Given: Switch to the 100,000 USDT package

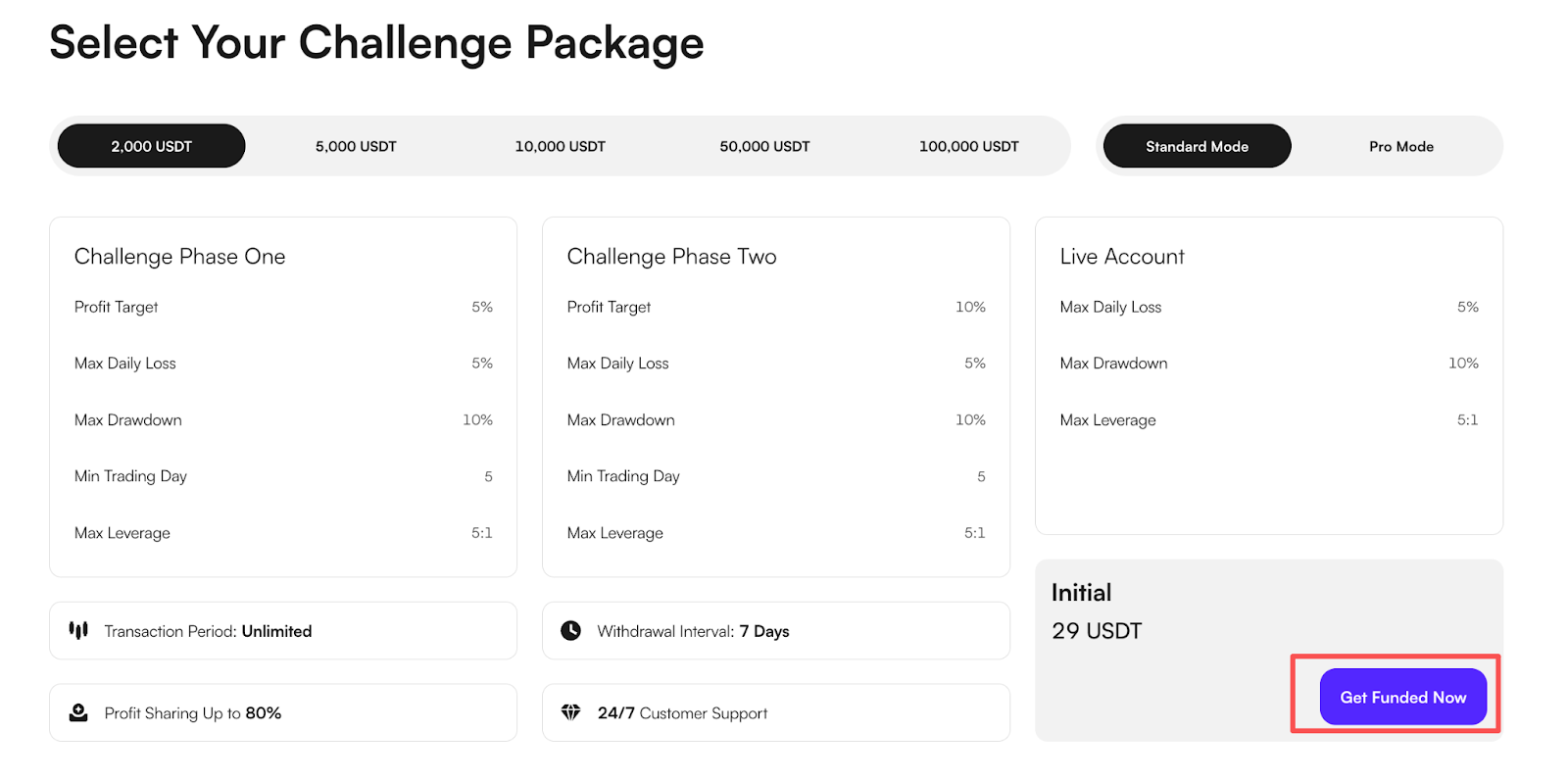Looking at the screenshot, I should (968, 146).
